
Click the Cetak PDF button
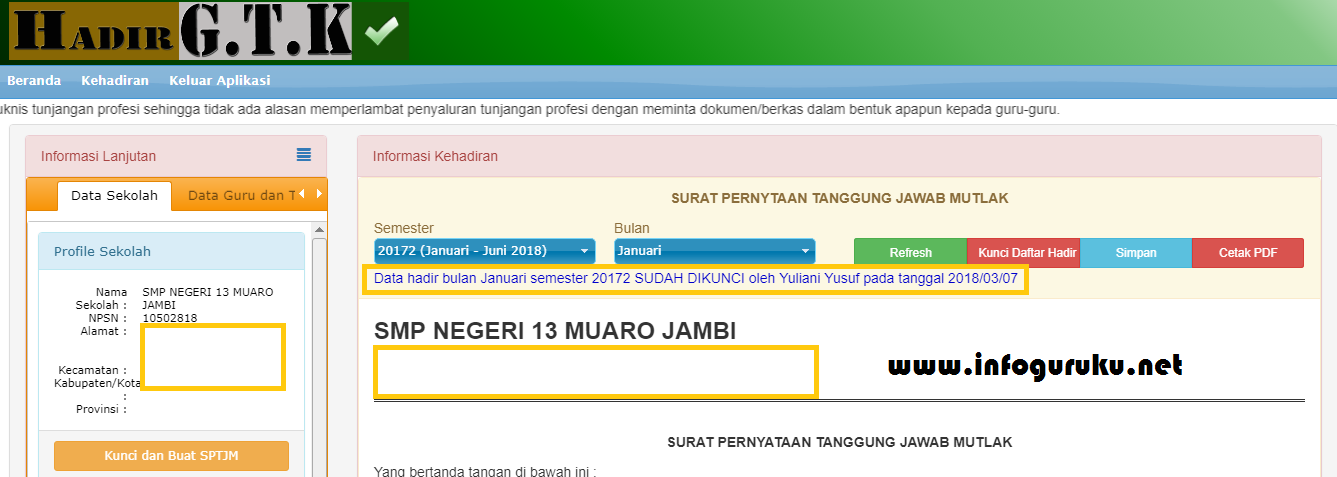tap(1248, 253)
